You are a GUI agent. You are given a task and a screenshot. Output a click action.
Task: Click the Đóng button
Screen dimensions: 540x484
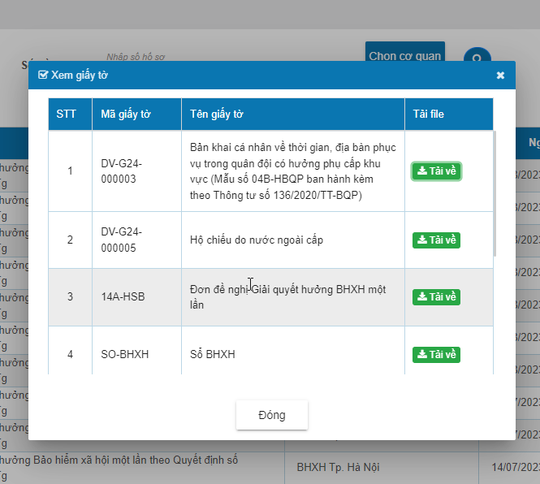pyautogui.click(x=272, y=415)
